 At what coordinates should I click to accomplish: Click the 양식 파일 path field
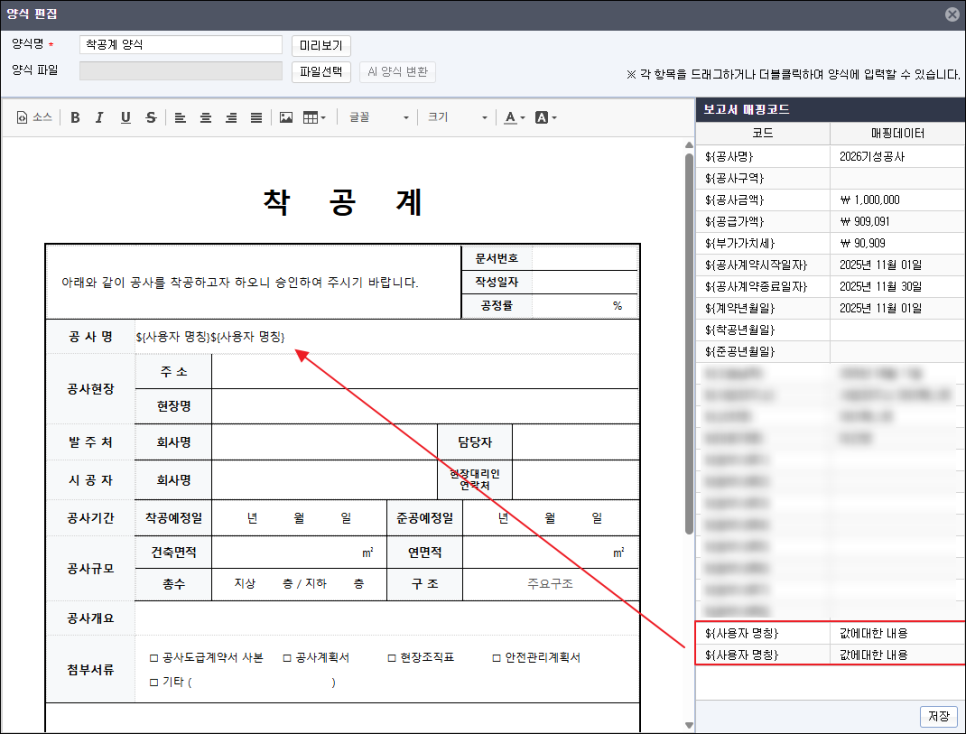click(181, 71)
